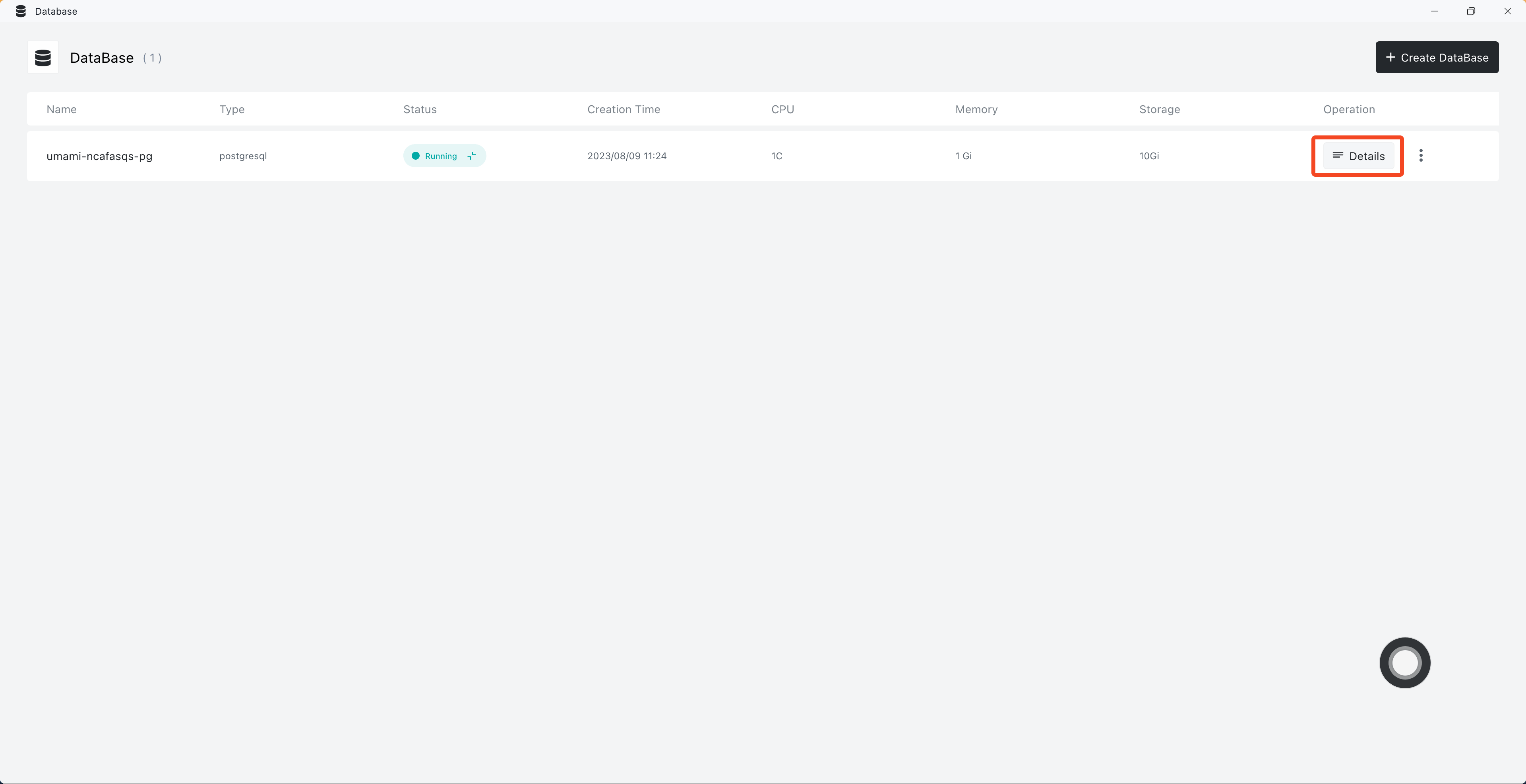Click the Status column header

(420, 110)
